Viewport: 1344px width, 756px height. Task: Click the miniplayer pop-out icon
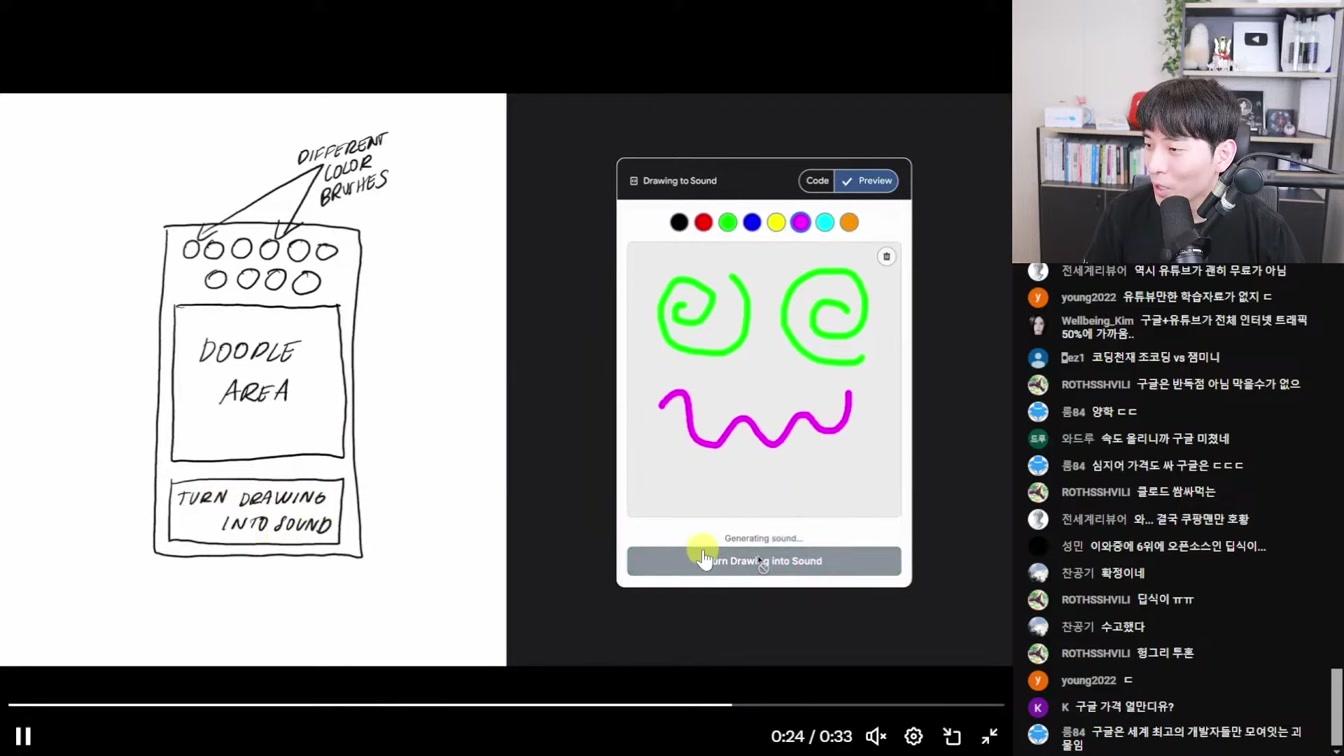pos(952,737)
